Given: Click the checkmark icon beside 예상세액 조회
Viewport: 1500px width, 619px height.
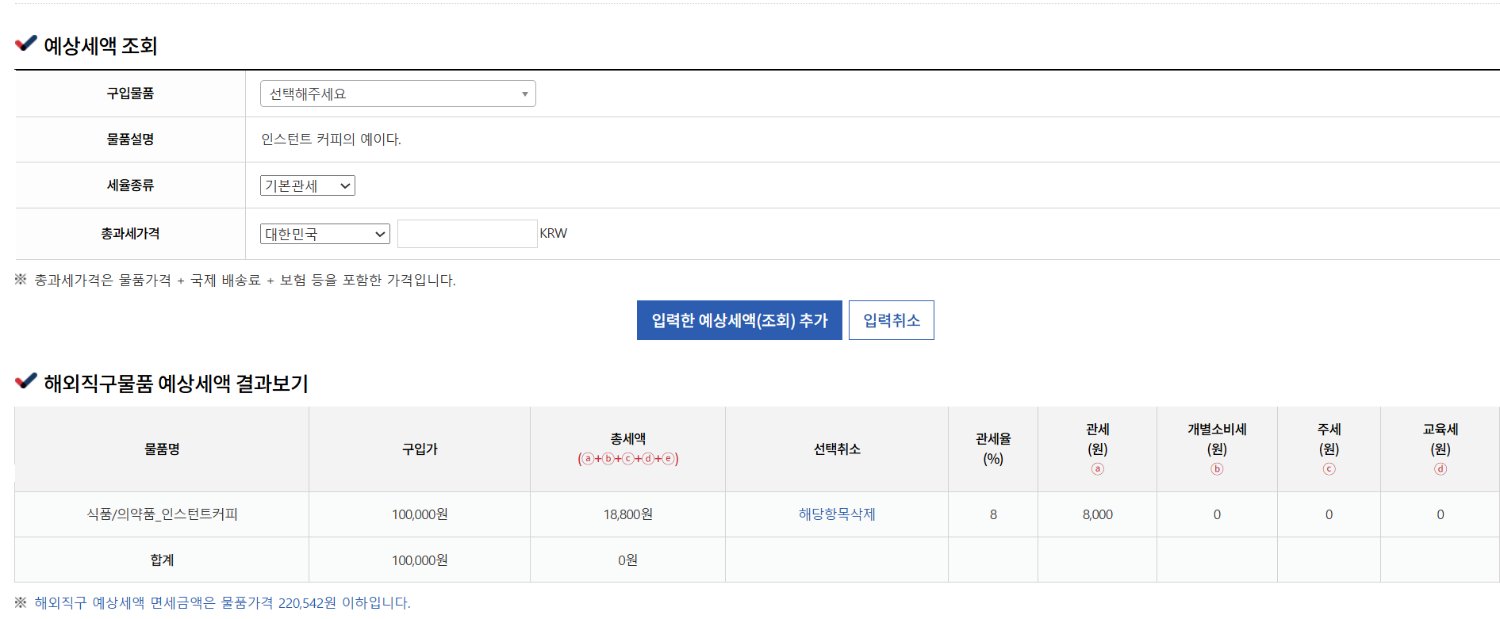Looking at the screenshot, I should (x=26, y=45).
